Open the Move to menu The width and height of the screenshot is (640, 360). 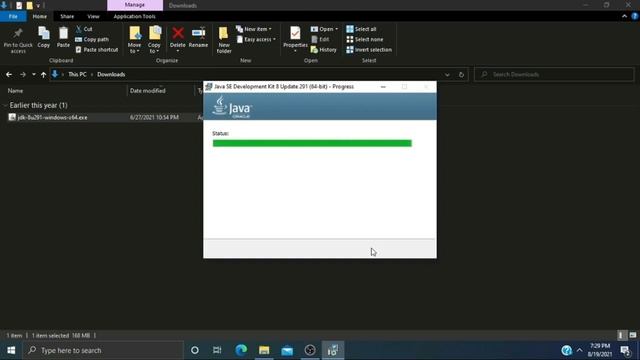point(134,40)
